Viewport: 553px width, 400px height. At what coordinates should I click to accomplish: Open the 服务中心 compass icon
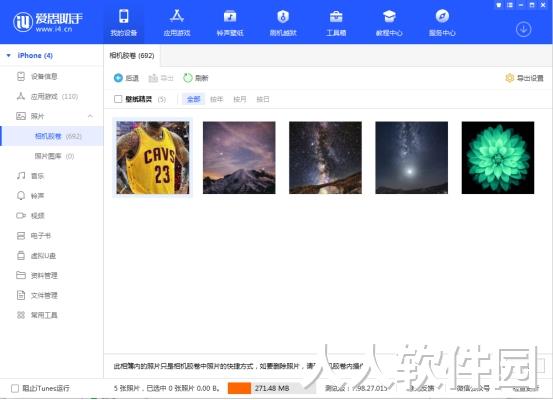click(442, 16)
